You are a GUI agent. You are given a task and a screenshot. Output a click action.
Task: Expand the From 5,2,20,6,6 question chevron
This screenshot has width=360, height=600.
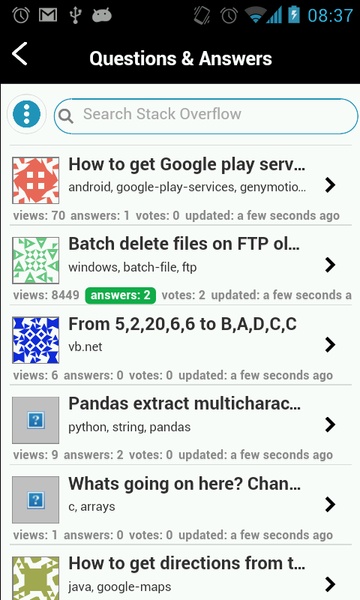point(330,344)
